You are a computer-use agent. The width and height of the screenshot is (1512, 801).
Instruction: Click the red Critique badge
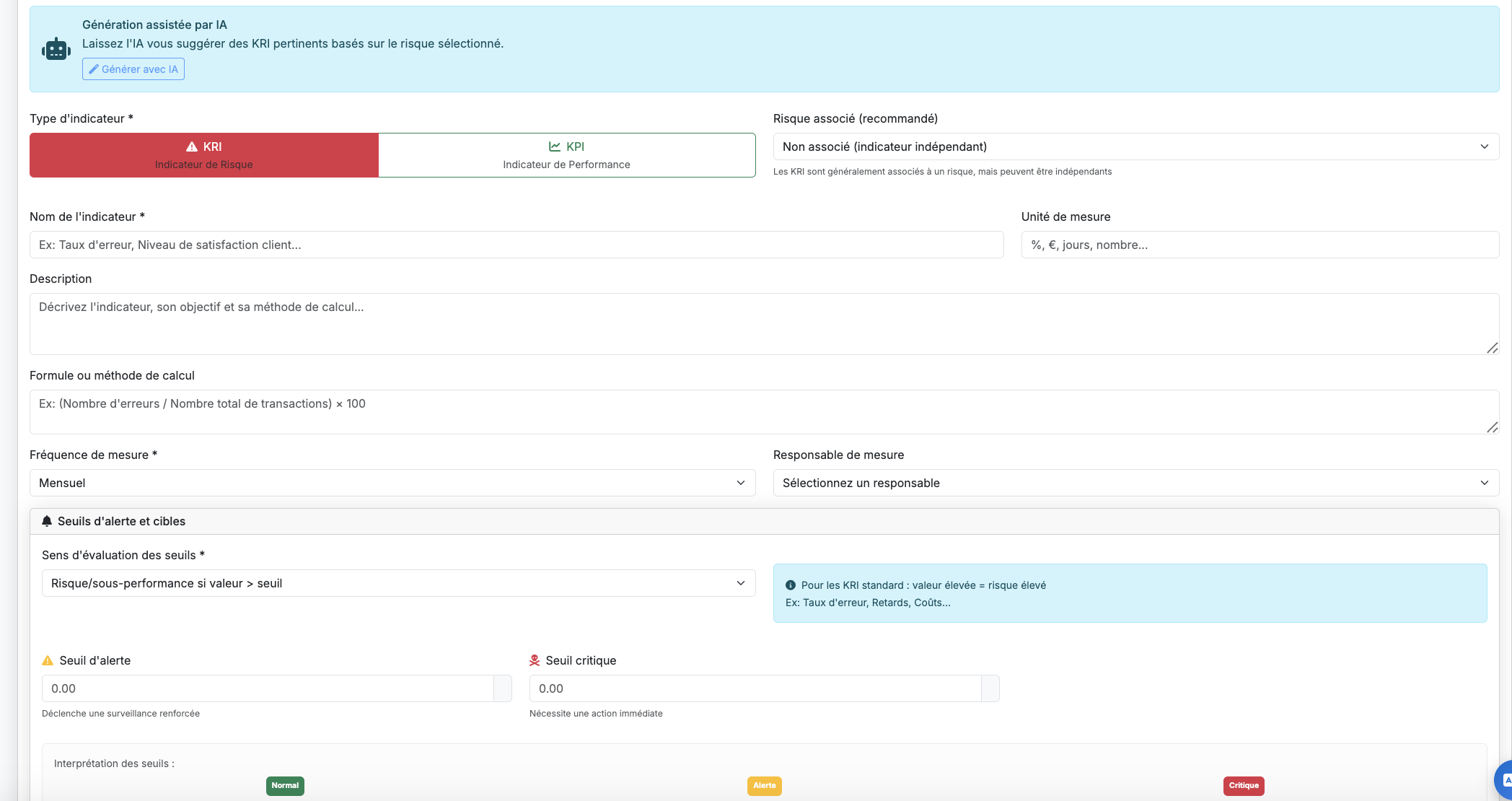1243,786
